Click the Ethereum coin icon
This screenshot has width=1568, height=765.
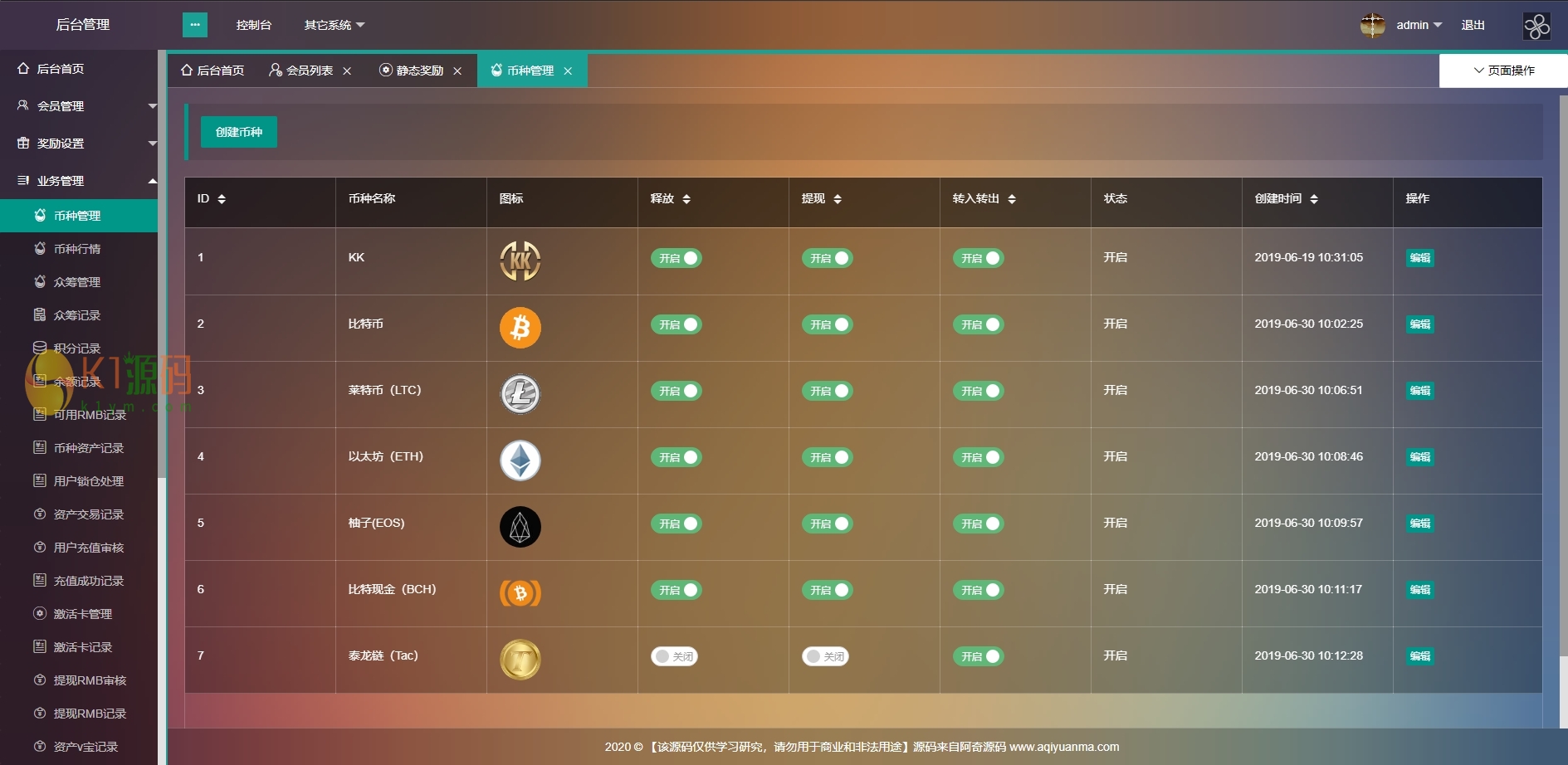[520, 460]
